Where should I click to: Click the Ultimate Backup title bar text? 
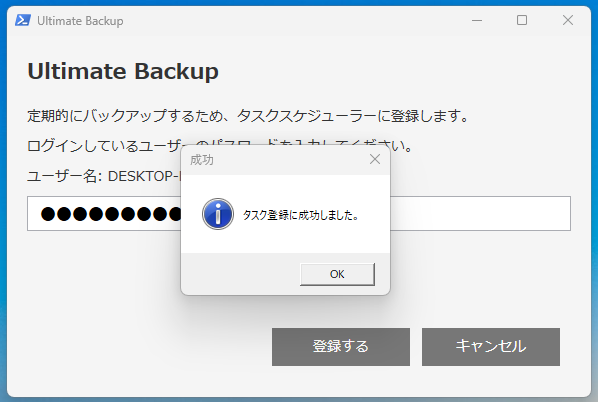(x=80, y=21)
